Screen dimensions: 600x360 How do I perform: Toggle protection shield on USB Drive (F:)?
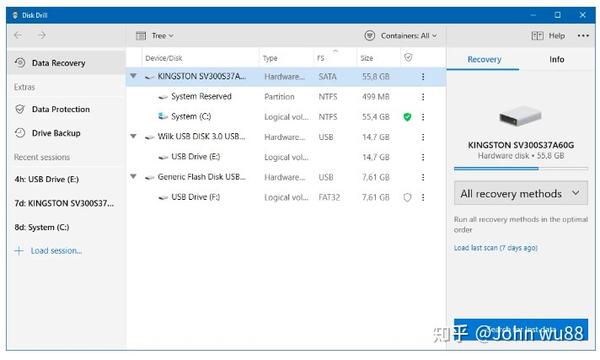pyautogui.click(x=408, y=197)
